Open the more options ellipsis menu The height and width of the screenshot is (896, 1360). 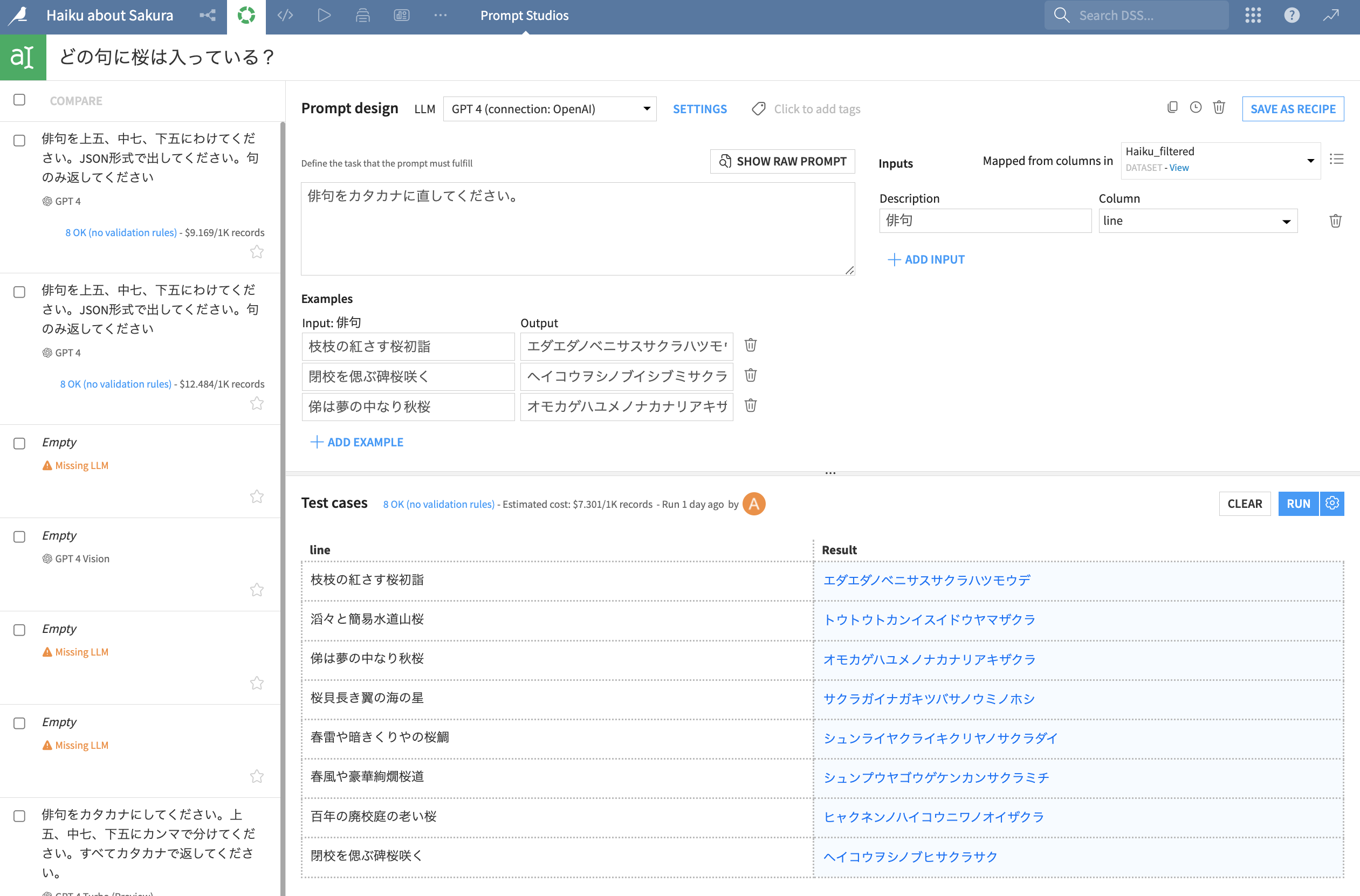click(440, 16)
